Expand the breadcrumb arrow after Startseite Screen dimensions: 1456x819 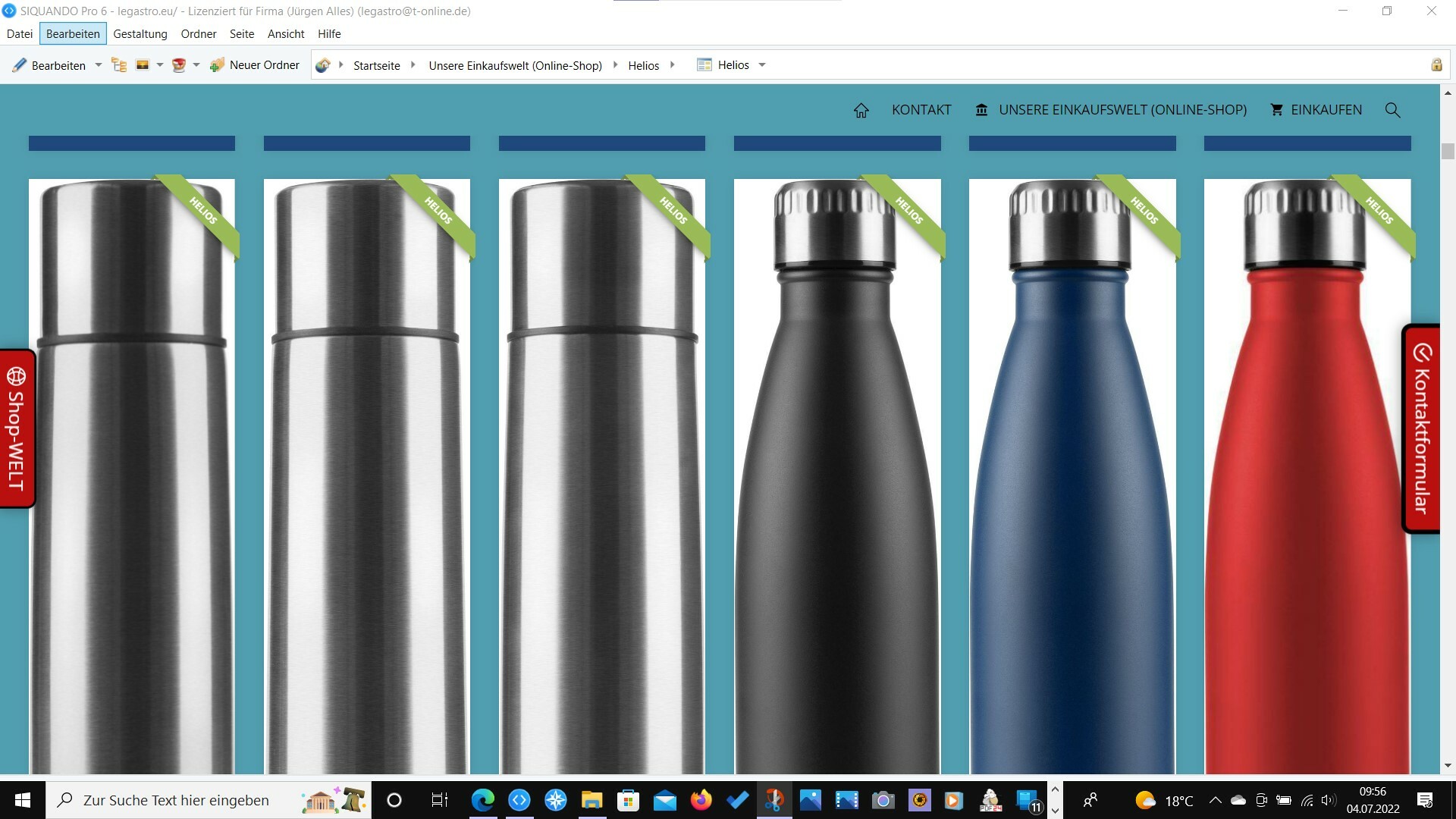(413, 65)
